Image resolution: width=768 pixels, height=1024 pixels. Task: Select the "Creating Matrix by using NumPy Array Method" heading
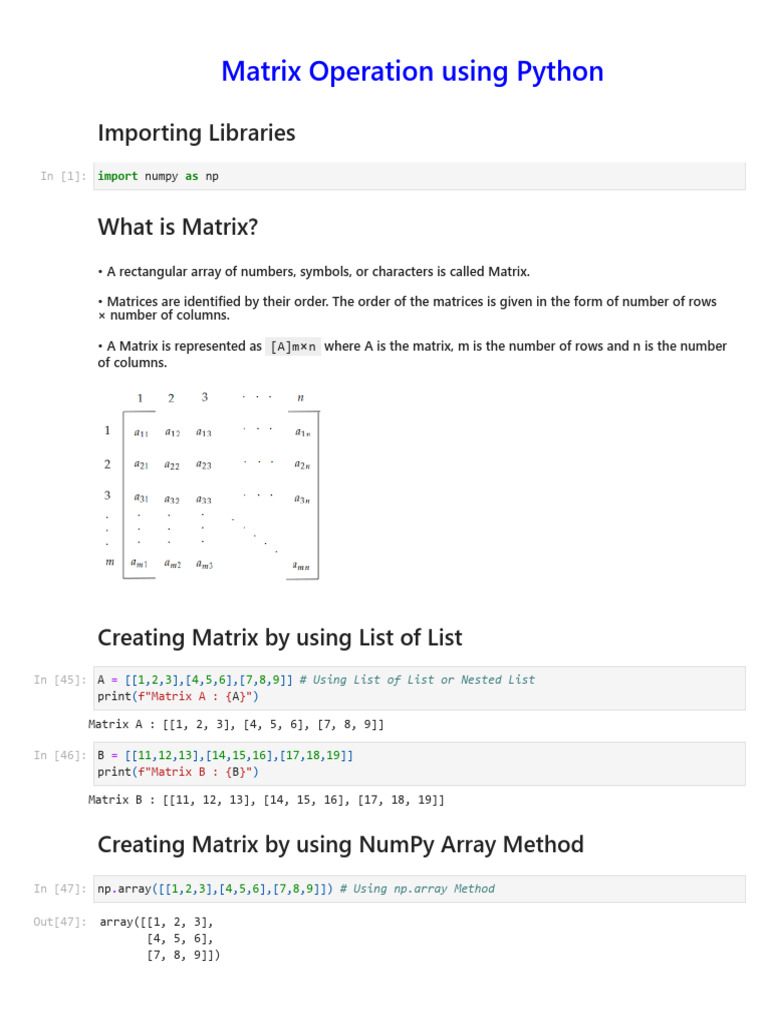(340, 845)
